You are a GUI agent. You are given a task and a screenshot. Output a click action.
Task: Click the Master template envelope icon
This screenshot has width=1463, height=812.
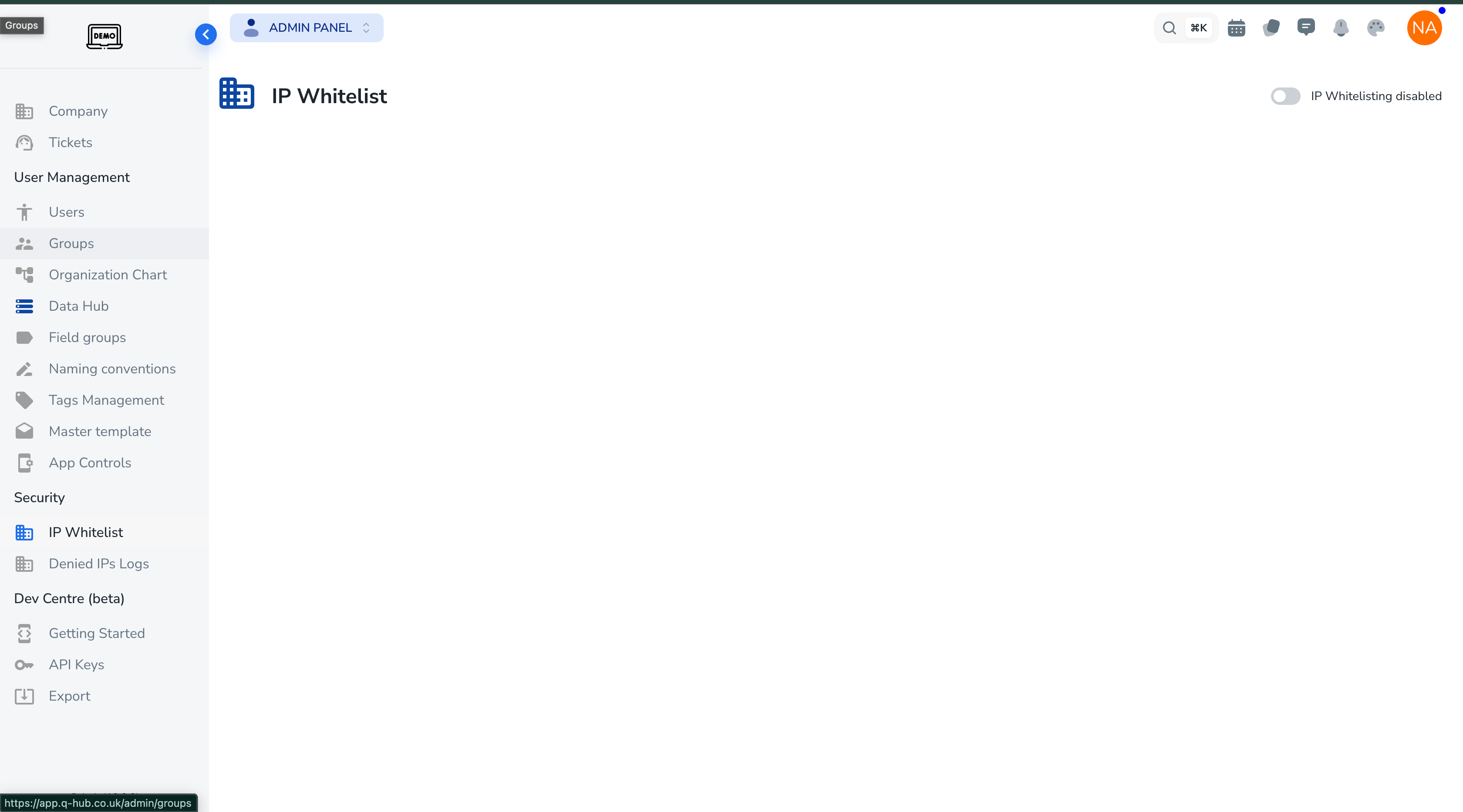click(24, 431)
